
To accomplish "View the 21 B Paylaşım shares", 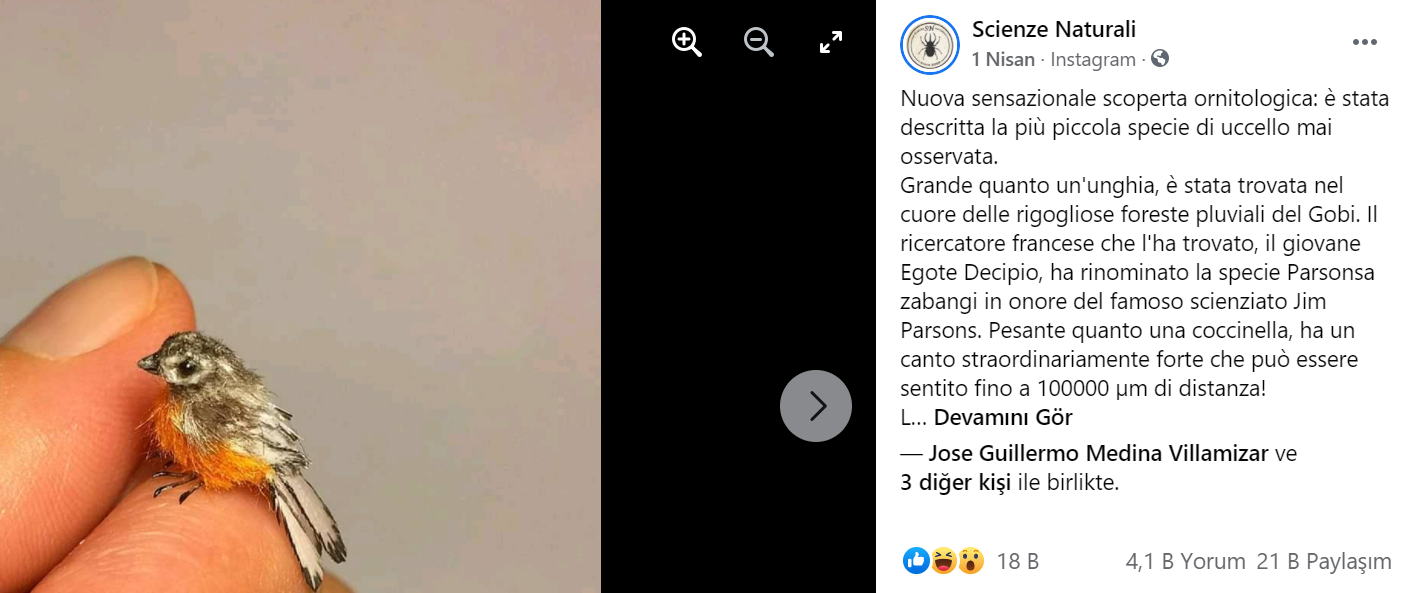I will 1324,562.
